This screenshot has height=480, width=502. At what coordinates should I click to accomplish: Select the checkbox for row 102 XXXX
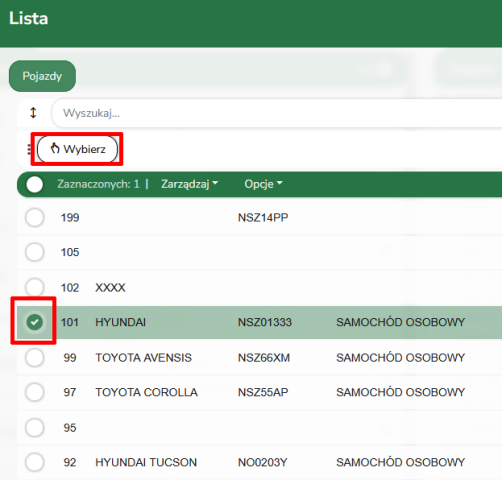tap(35, 287)
